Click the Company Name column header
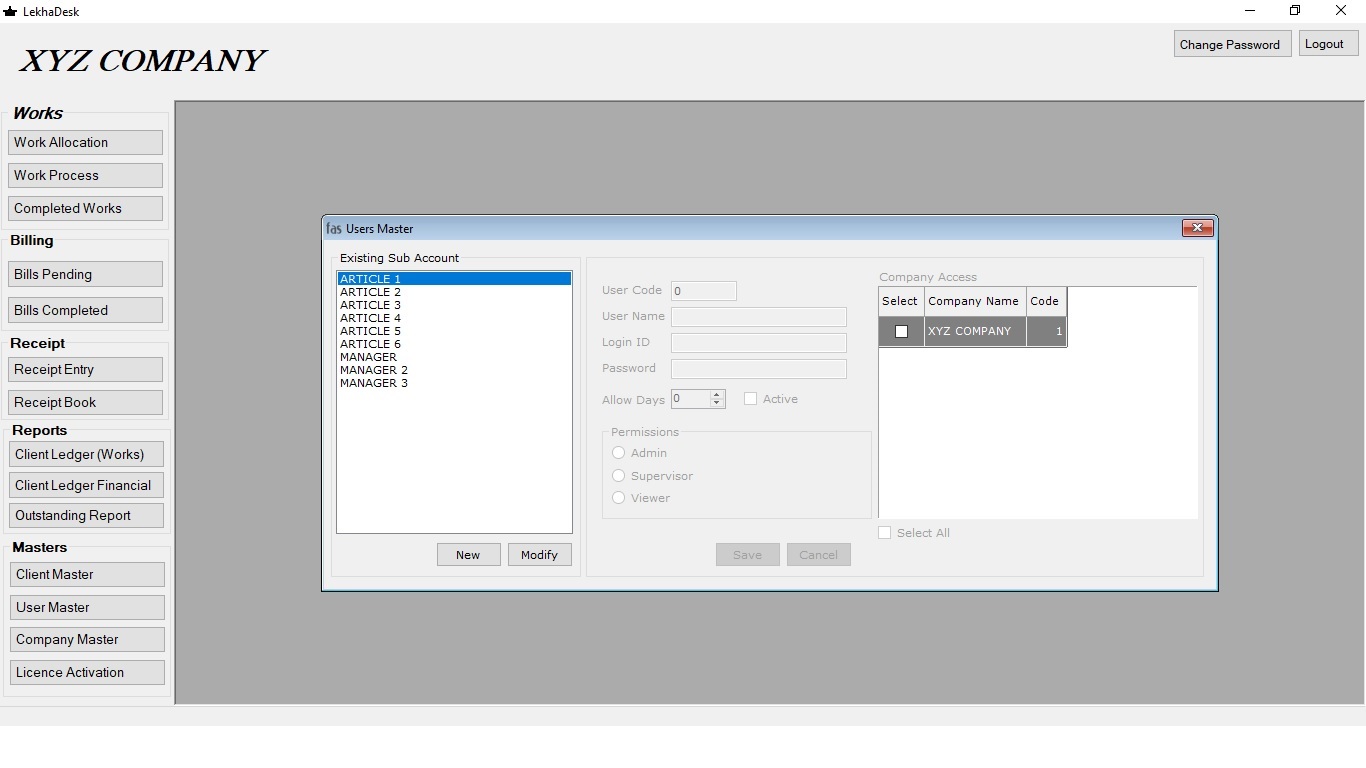1366x768 pixels. tap(975, 301)
